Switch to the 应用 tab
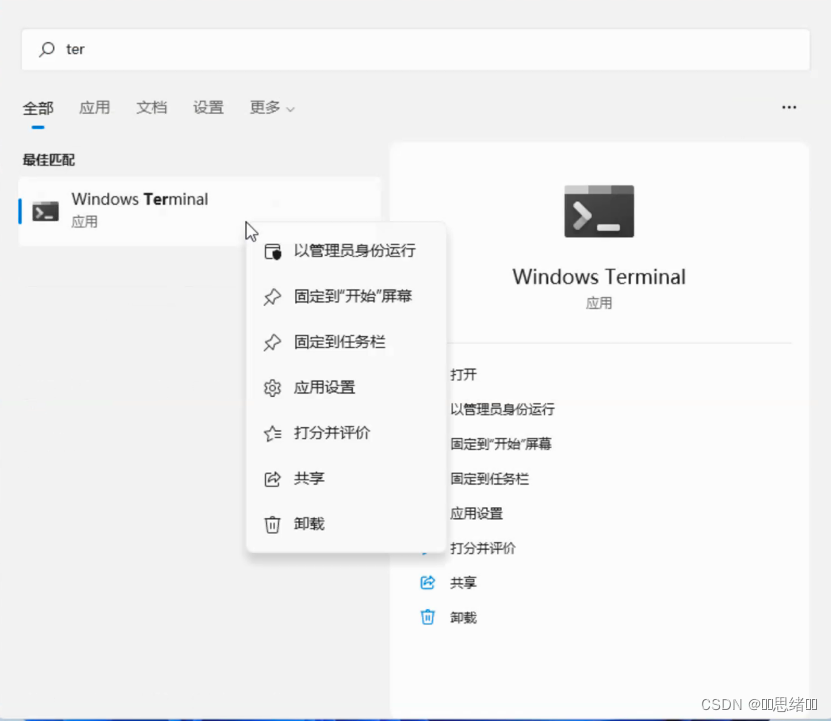The image size is (832, 722). pyautogui.click(x=94, y=108)
